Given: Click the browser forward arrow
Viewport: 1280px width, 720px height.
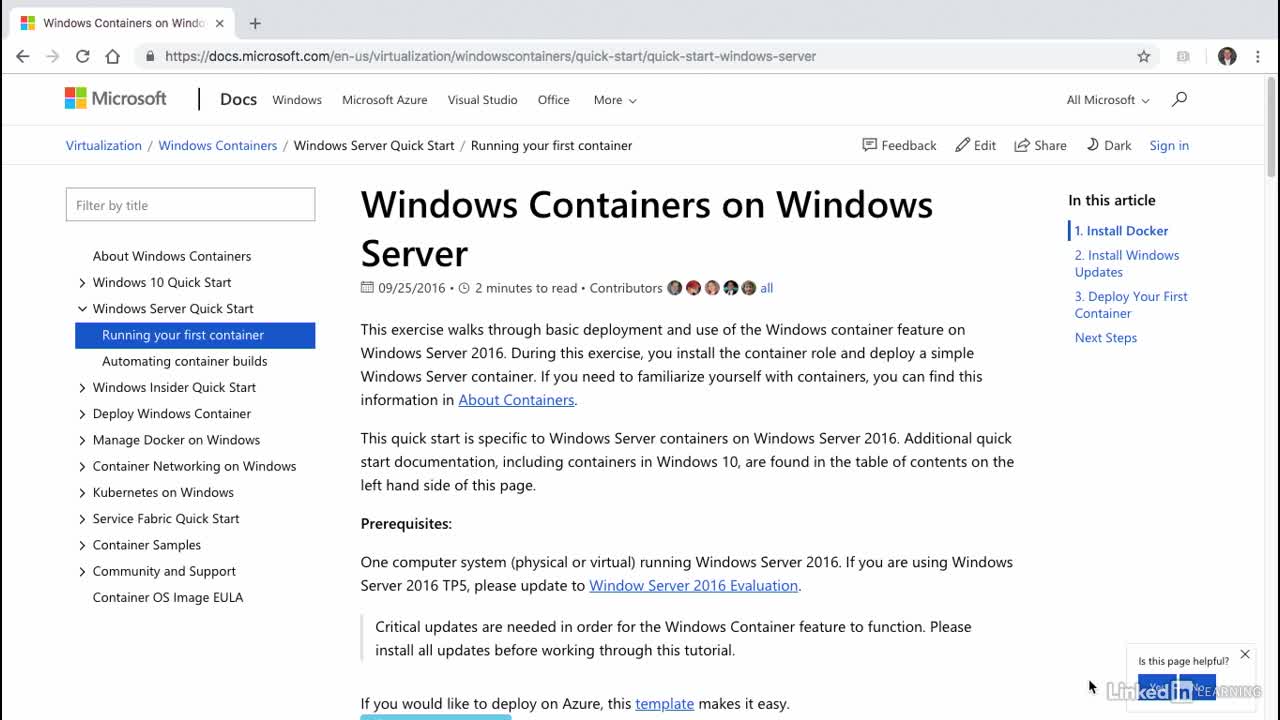Looking at the screenshot, I should (x=53, y=56).
